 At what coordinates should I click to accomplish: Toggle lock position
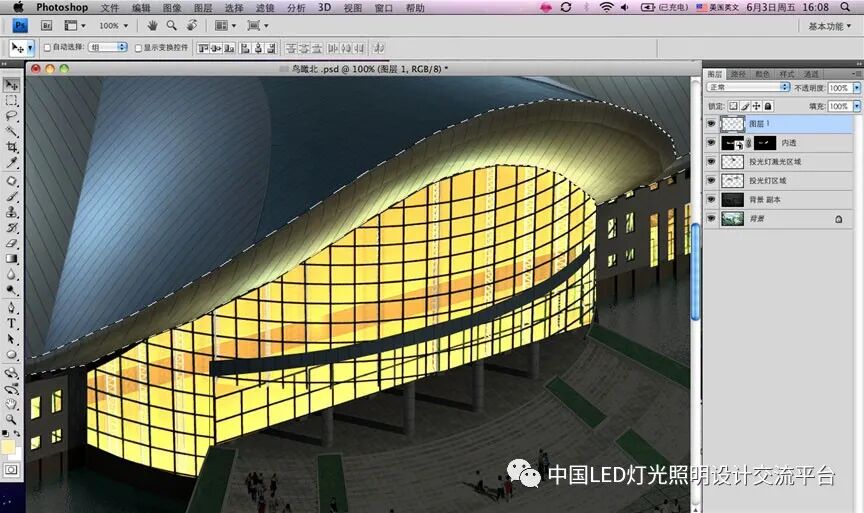click(757, 106)
